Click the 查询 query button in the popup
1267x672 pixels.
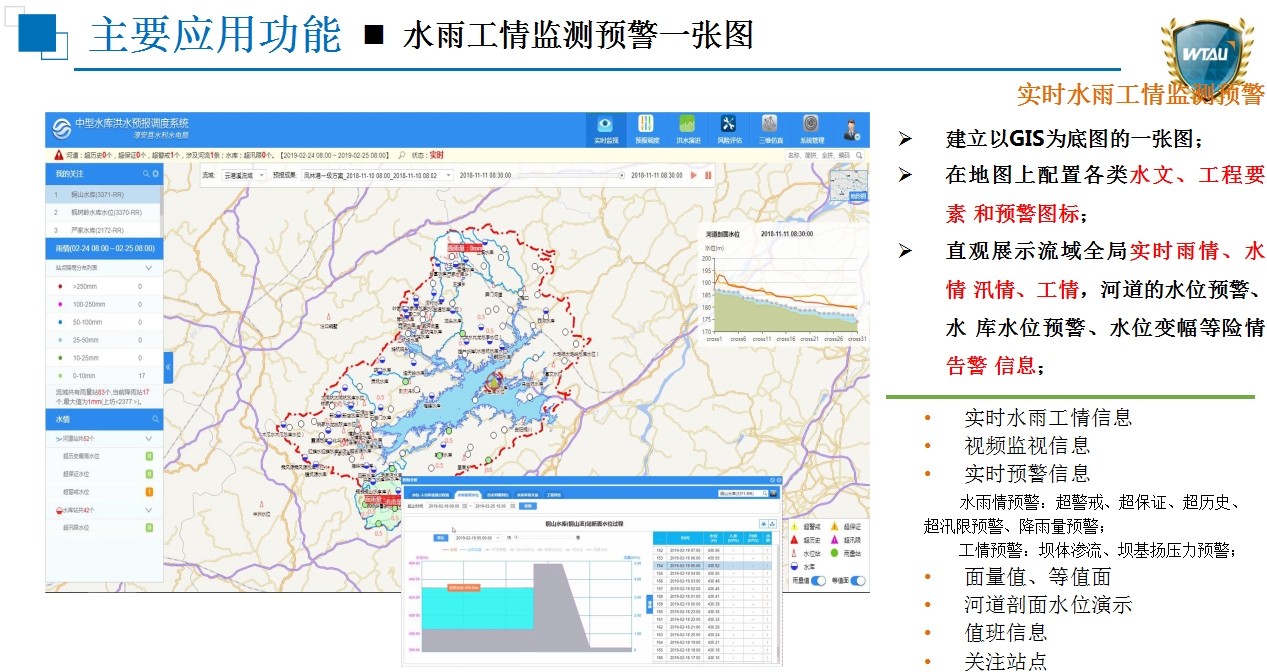(528, 506)
